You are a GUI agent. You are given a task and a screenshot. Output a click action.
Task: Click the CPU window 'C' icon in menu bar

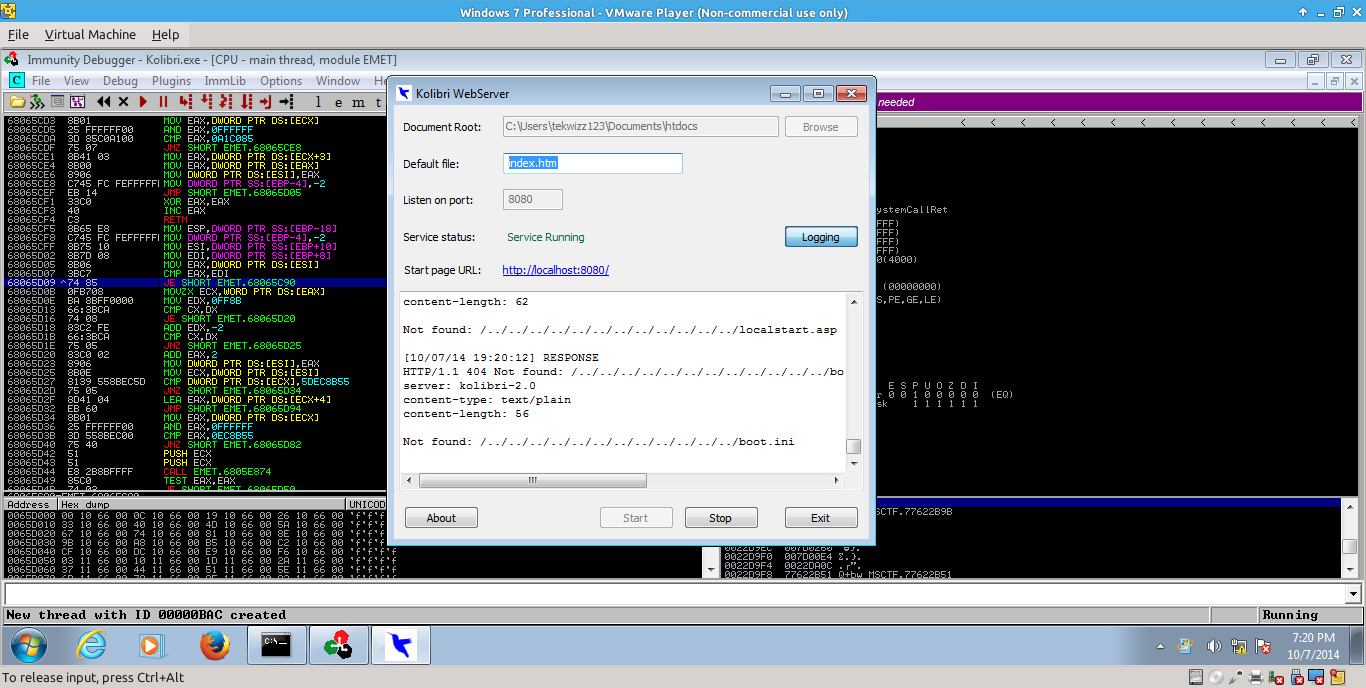click(x=17, y=80)
